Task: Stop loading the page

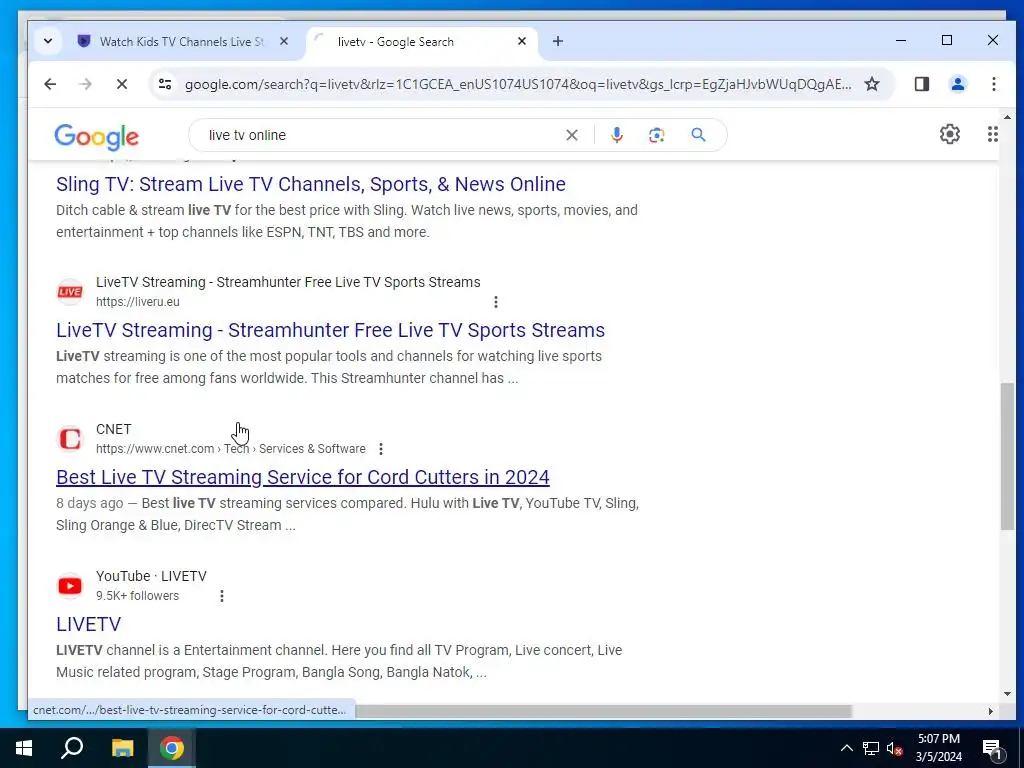Action: (x=121, y=84)
